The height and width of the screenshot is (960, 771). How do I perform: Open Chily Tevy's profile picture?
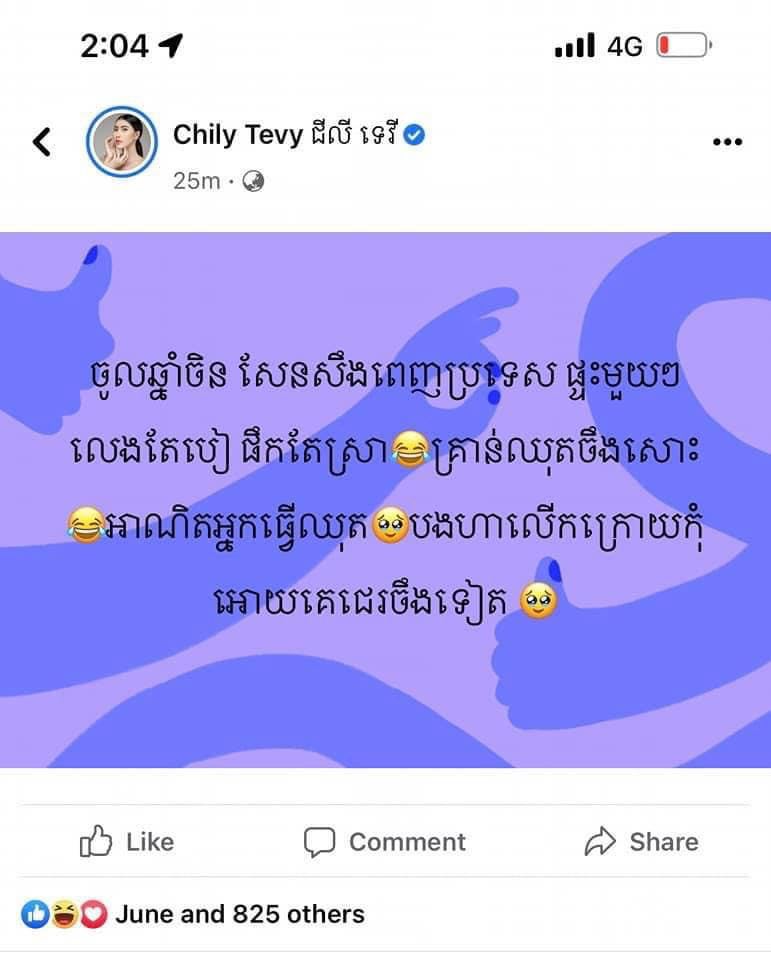coord(122,142)
